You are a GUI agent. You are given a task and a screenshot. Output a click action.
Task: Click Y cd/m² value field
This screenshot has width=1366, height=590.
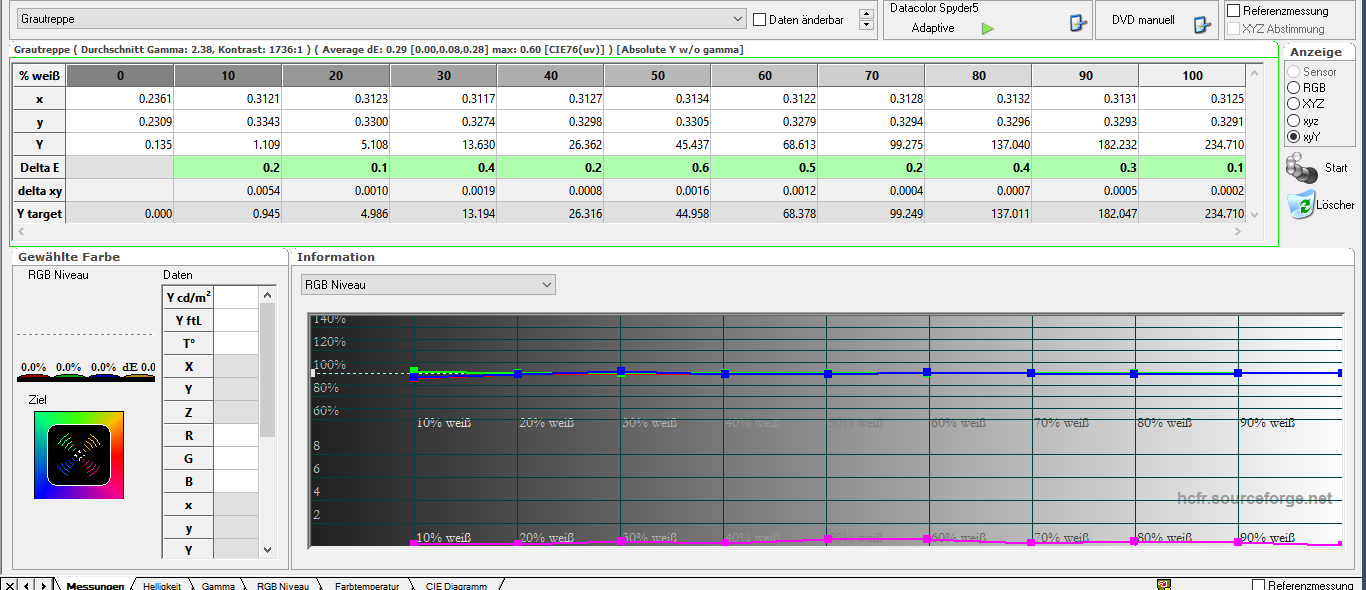coord(236,297)
